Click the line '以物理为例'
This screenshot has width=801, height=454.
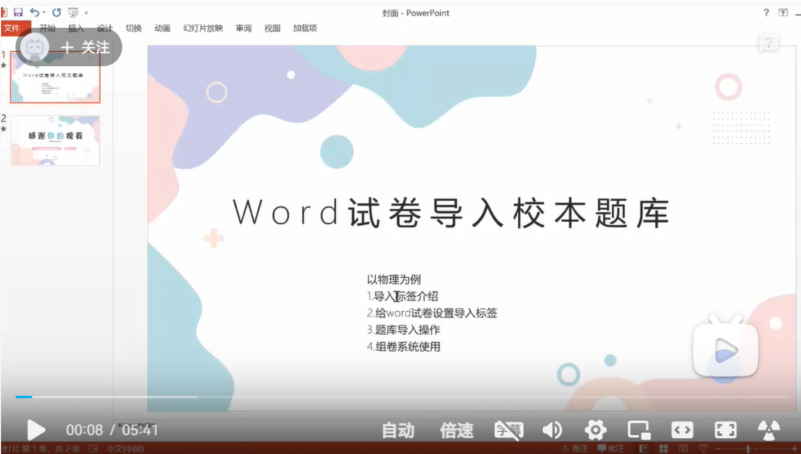click(394, 279)
